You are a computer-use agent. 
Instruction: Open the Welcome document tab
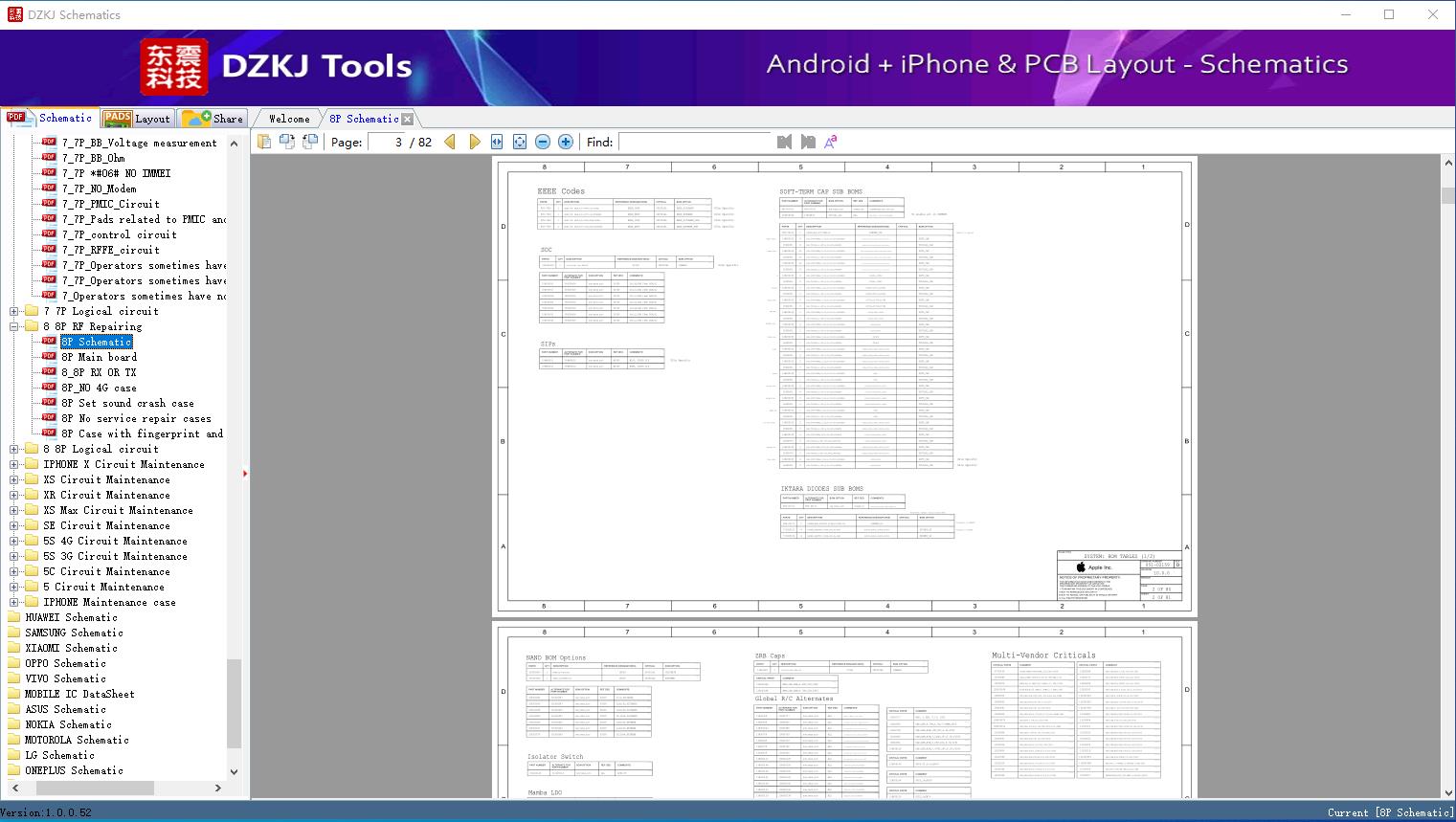coord(289,119)
